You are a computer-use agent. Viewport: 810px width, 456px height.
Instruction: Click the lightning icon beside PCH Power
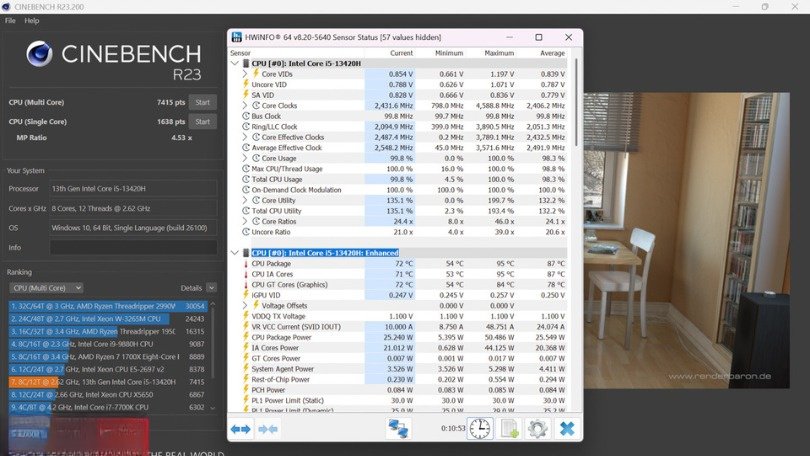pyautogui.click(x=246, y=390)
